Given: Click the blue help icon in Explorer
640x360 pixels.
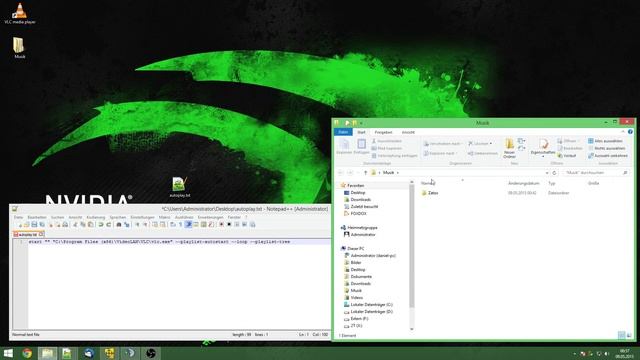Looking at the screenshot, I should coord(630,132).
